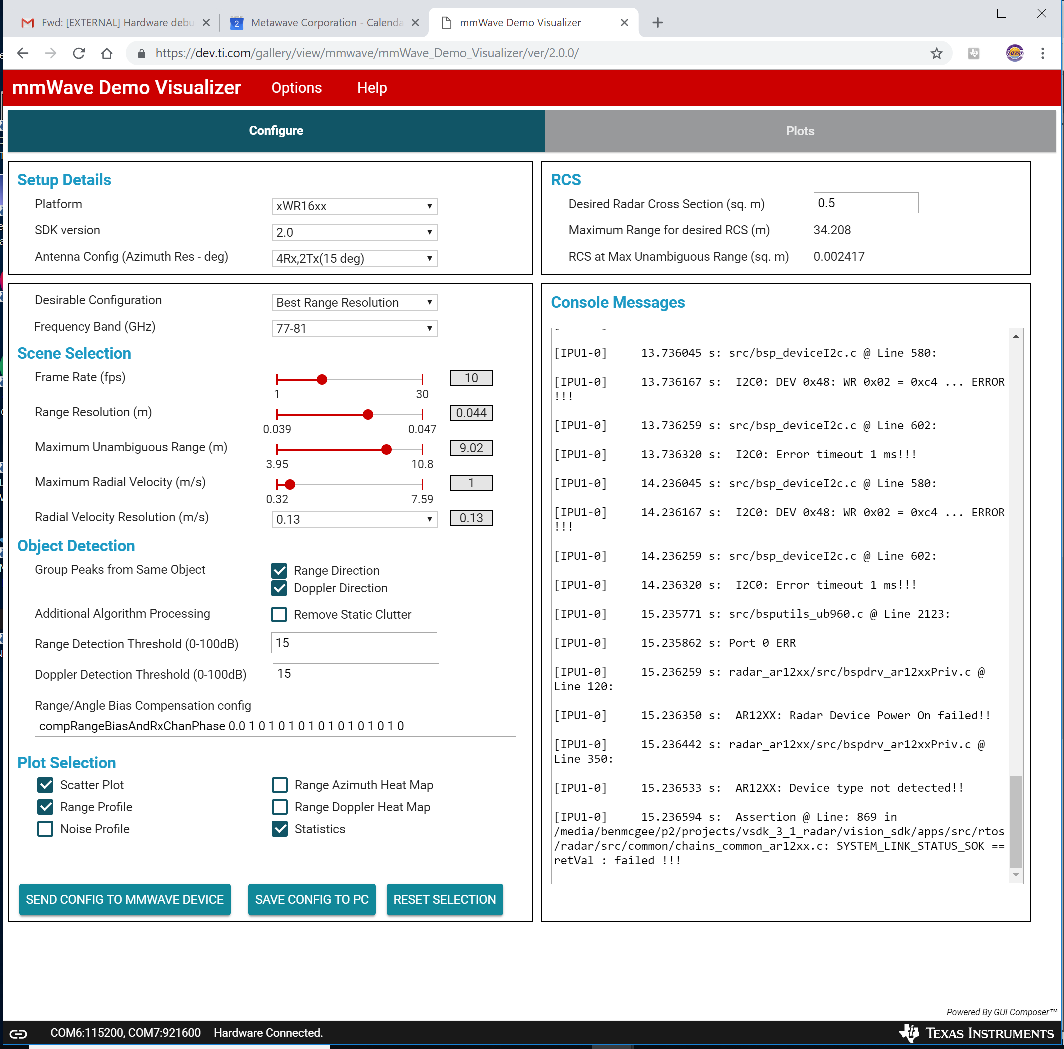Viewport: 1064px width, 1049px height.
Task: Toggle Range Direction peak grouping checkbox
Action: click(279, 571)
